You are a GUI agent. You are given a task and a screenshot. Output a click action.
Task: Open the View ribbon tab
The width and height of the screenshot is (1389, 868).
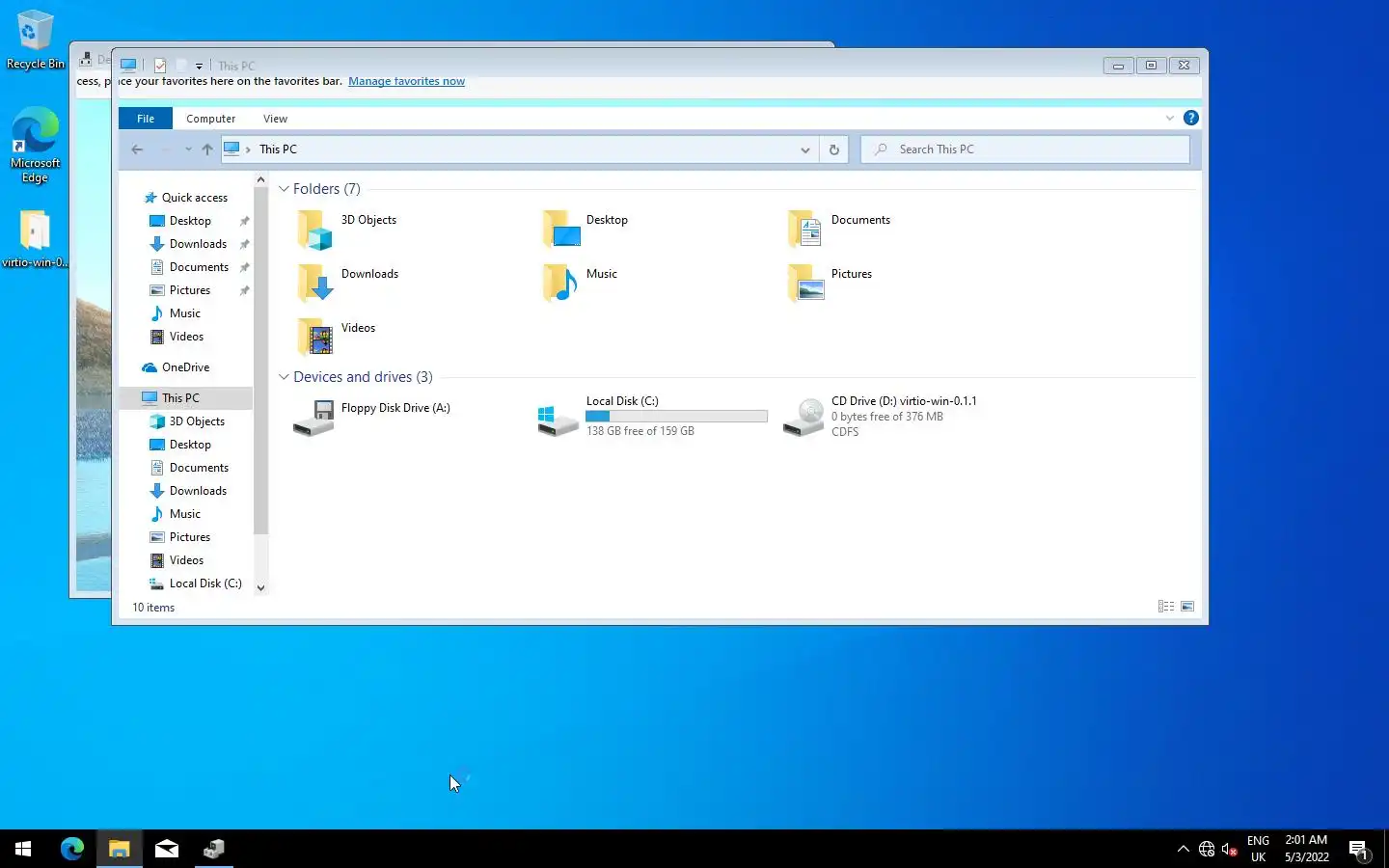click(275, 119)
